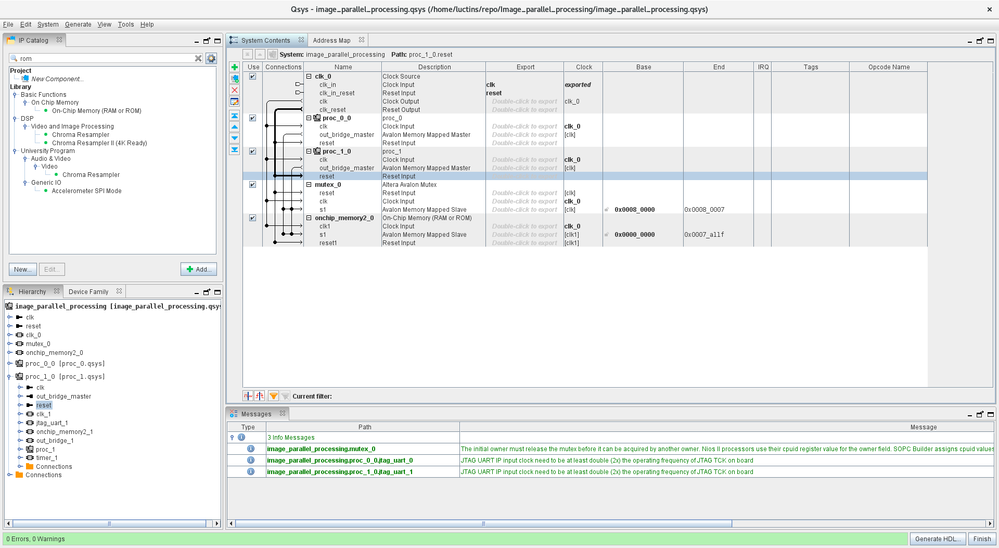This screenshot has width=999, height=548.
Task: Click the Add... button in IP Catalog
Action: pyautogui.click(x=198, y=269)
